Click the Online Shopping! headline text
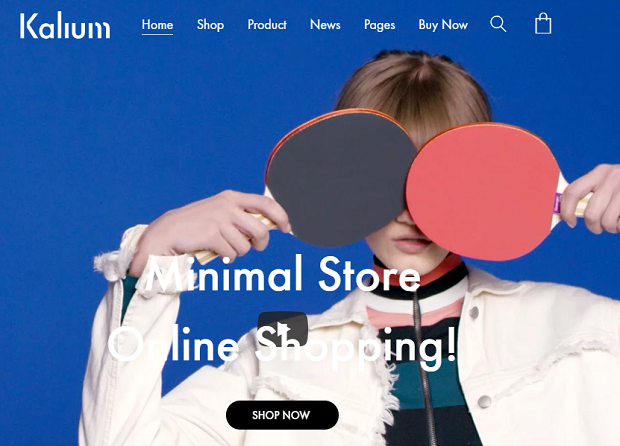This screenshot has width=620, height=446. tap(282, 345)
